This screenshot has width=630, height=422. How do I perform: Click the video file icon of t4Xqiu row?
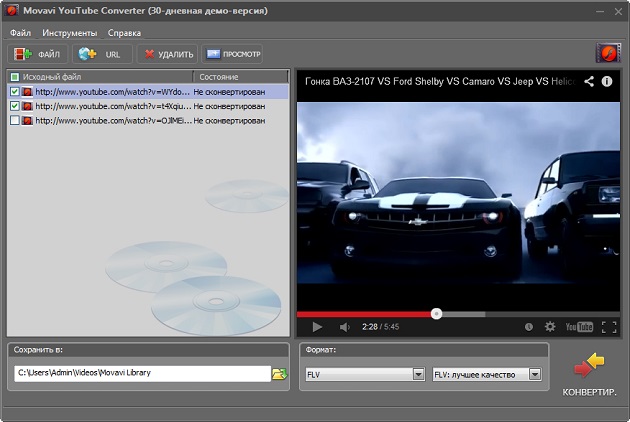click(27, 106)
